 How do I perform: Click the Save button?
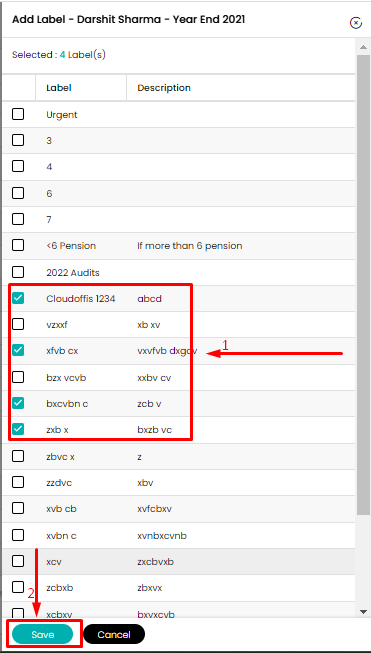(x=42, y=634)
